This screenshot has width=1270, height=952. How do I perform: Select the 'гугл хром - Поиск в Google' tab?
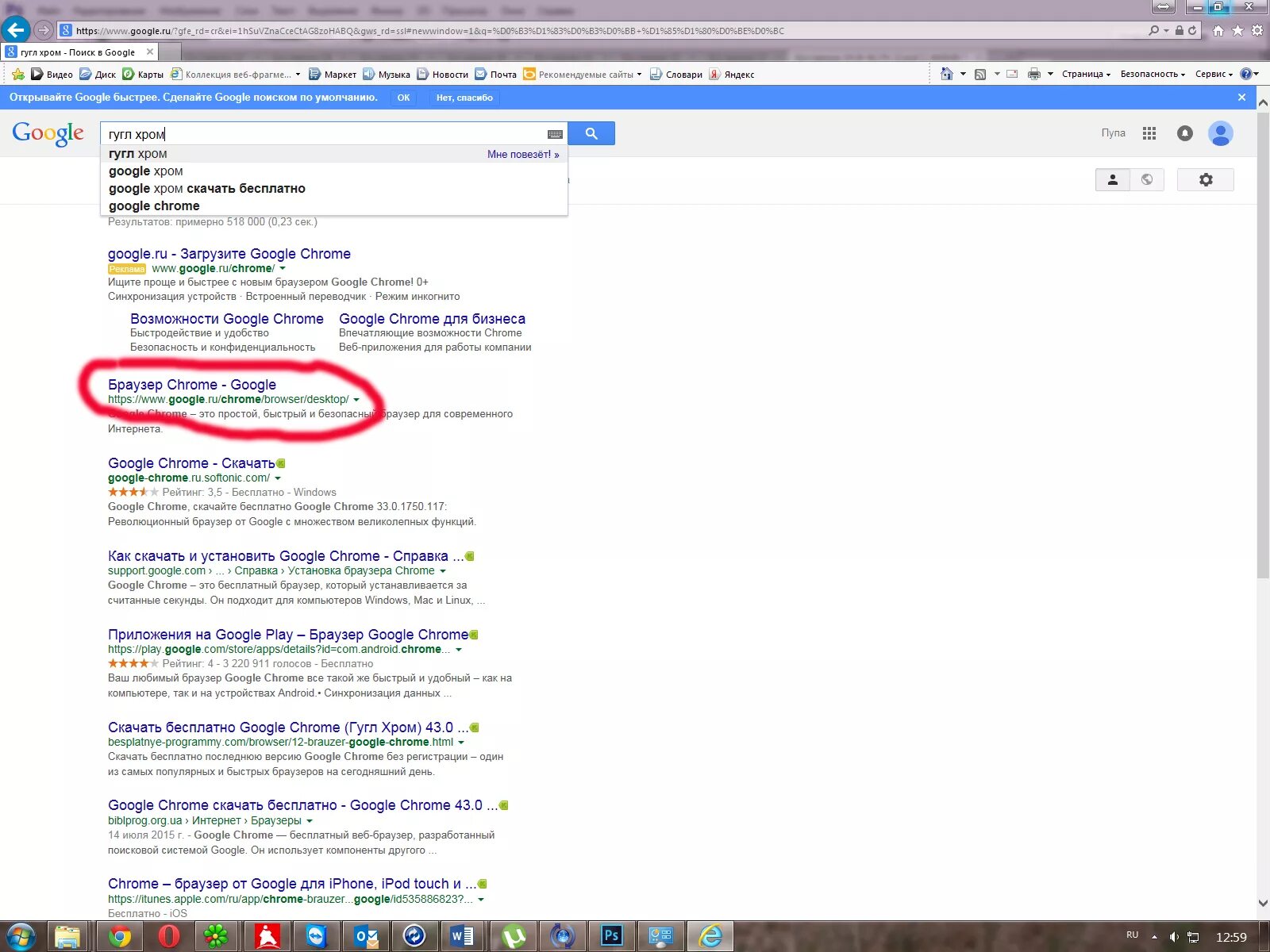pyautogui.click(x=78, y=52)
